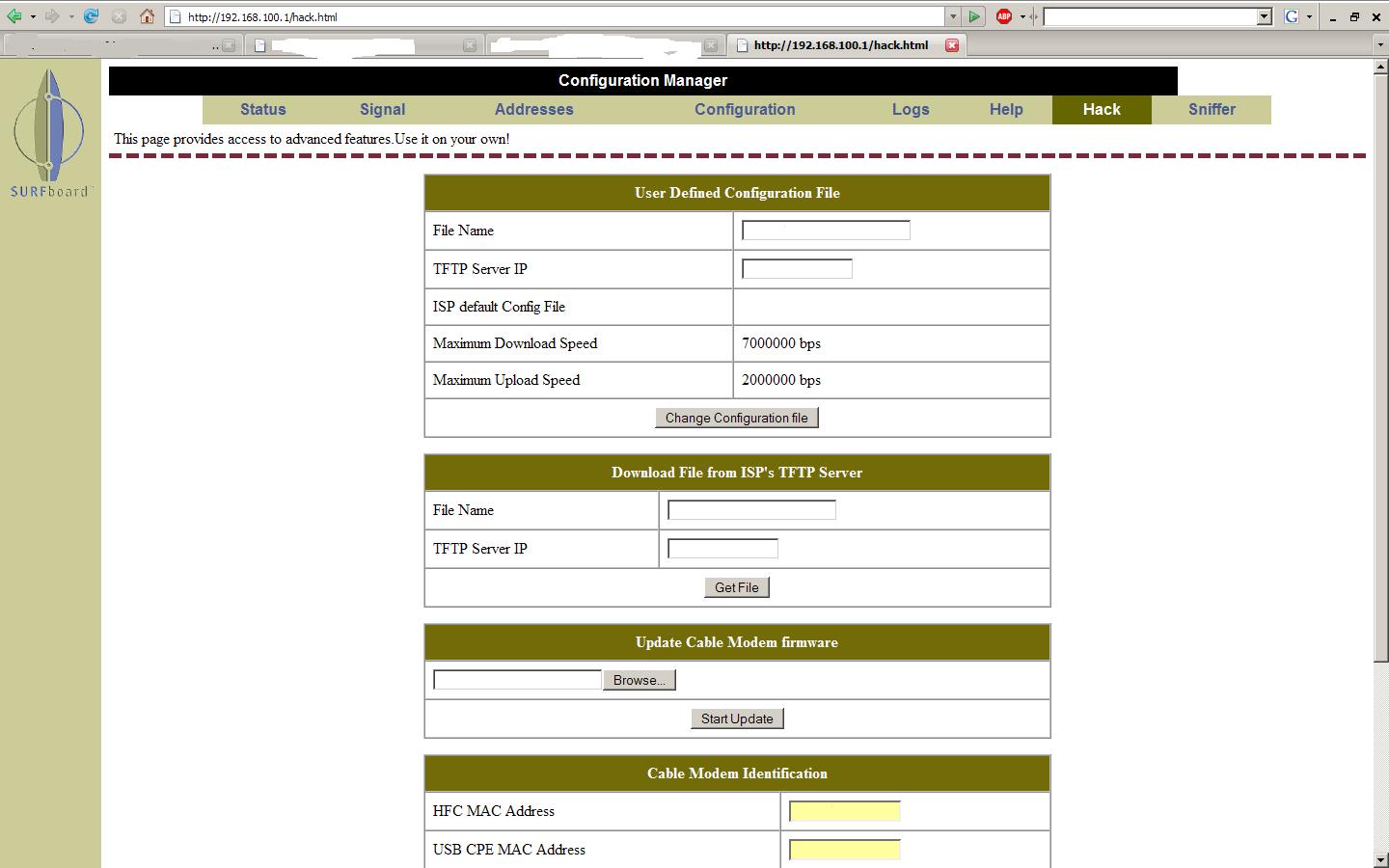Open the search box dropdown arrow
Screen dimensions: 1389x868
(1265, 16)
